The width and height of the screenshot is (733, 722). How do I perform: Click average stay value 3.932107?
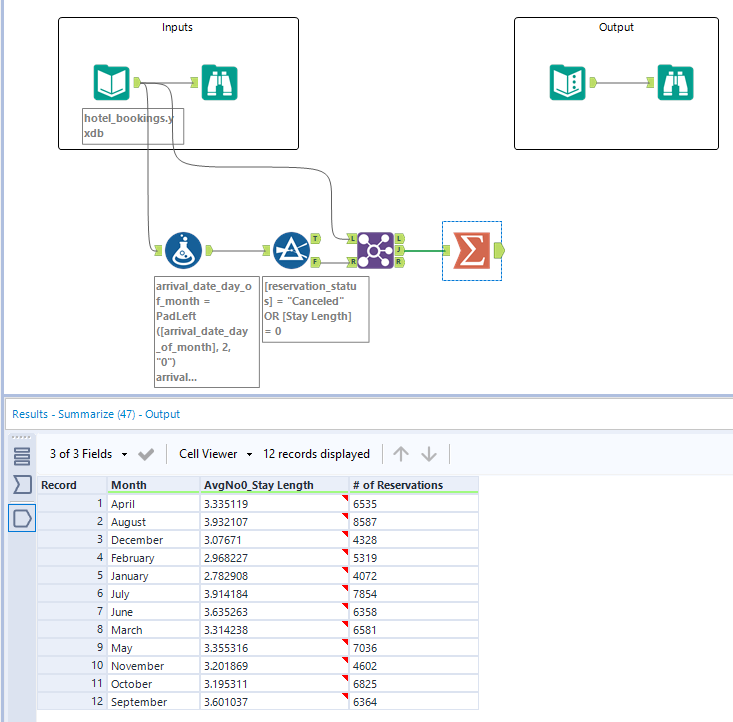pyautogui.click(x=274, y=522)
